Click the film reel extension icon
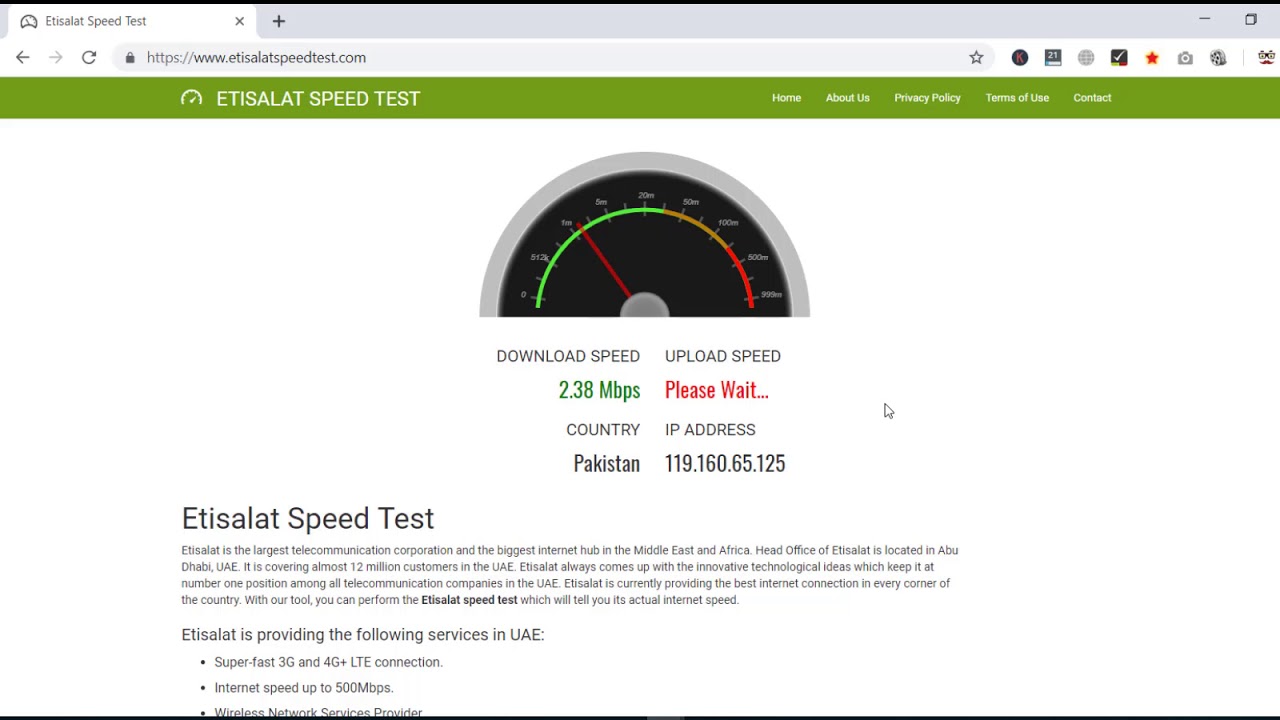 pos(1218,58)
